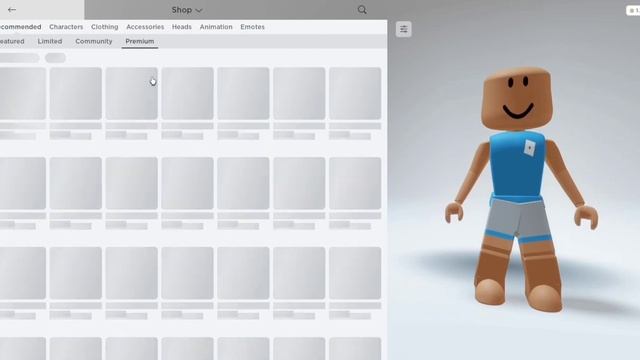Switch to the Characters tab
The height and width of the screenshot is (360, 640).
66,27
